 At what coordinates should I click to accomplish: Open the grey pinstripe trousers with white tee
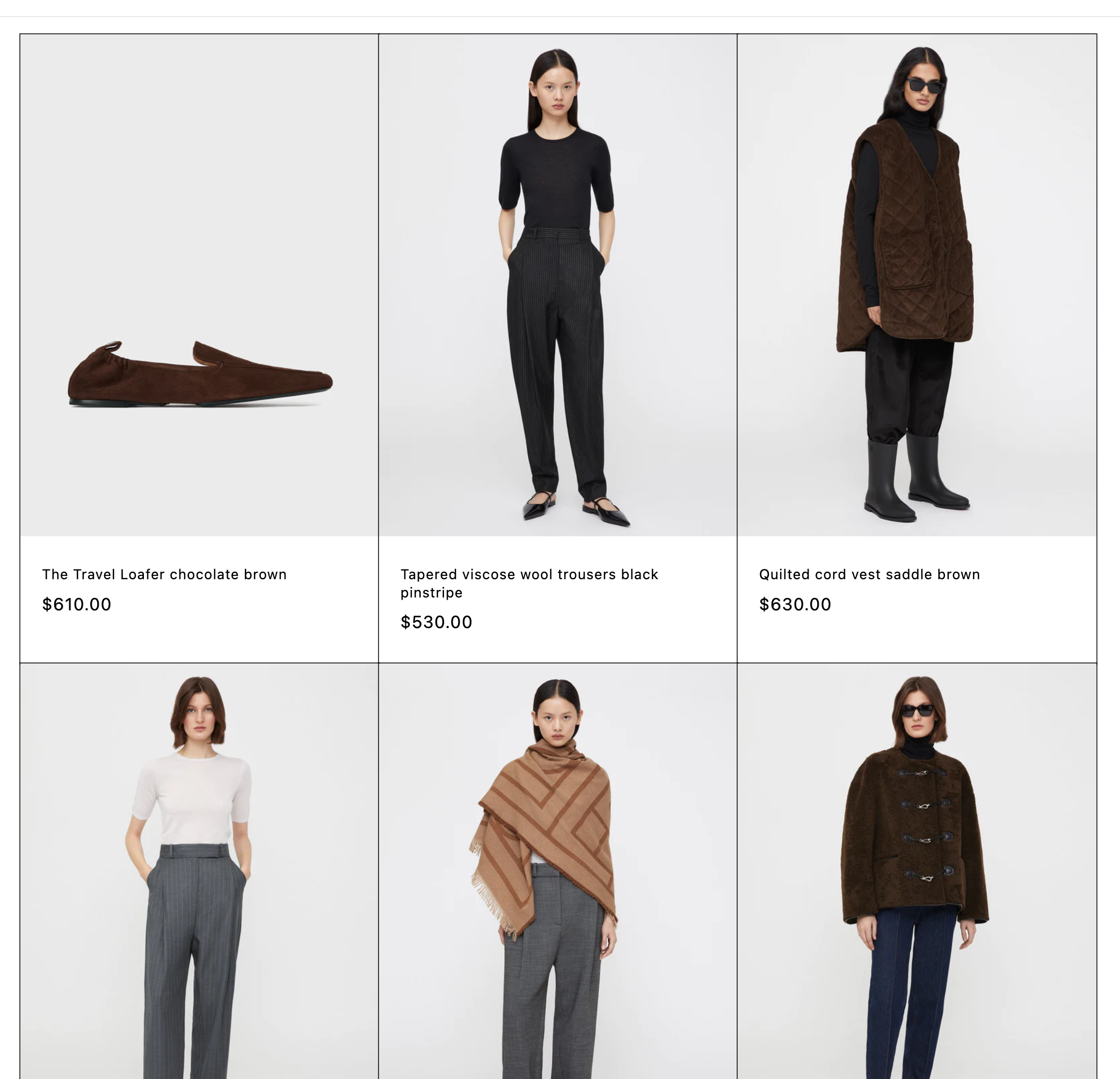[199, 871]
